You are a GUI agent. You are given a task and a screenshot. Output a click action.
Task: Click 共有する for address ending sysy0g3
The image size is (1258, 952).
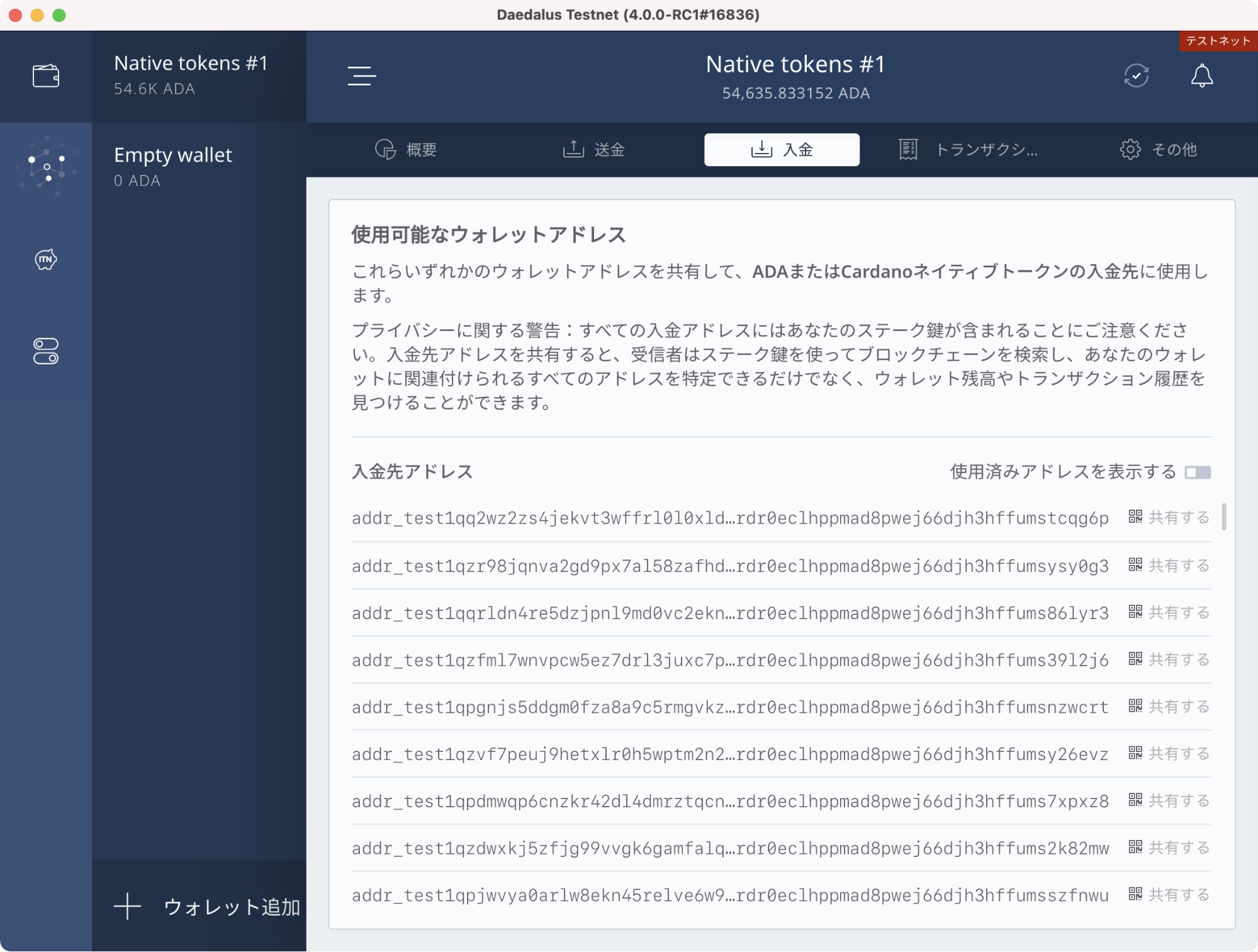[x=1179, y=566]
